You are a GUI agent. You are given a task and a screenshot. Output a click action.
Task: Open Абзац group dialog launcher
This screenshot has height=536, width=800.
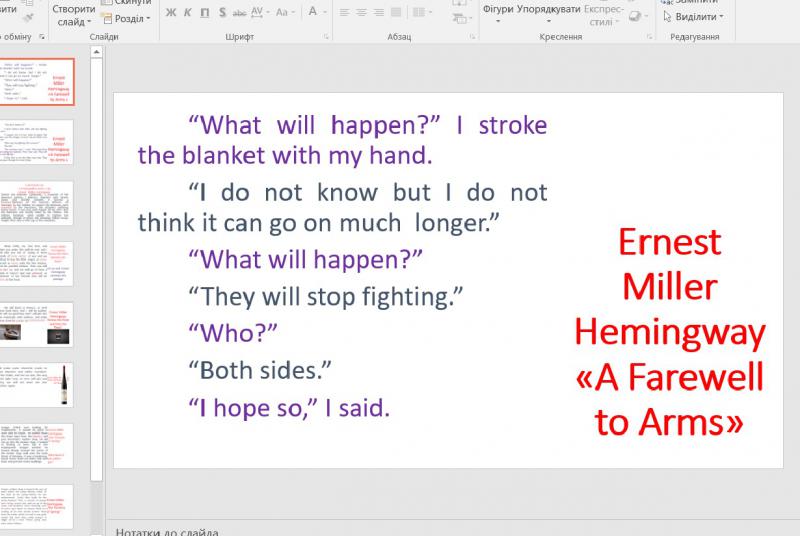472,37
